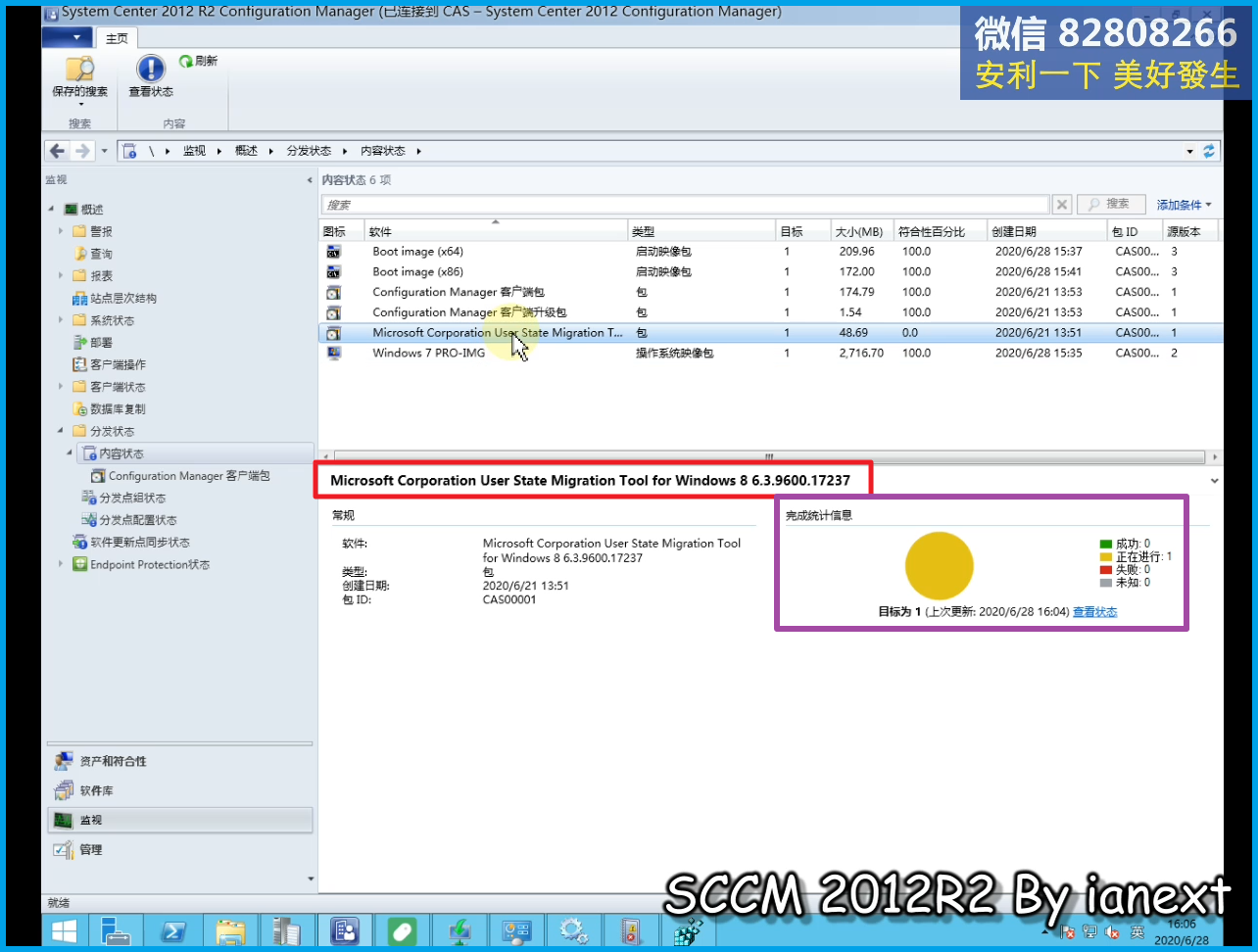Click the 查看状态 ribbon icon

151,76
